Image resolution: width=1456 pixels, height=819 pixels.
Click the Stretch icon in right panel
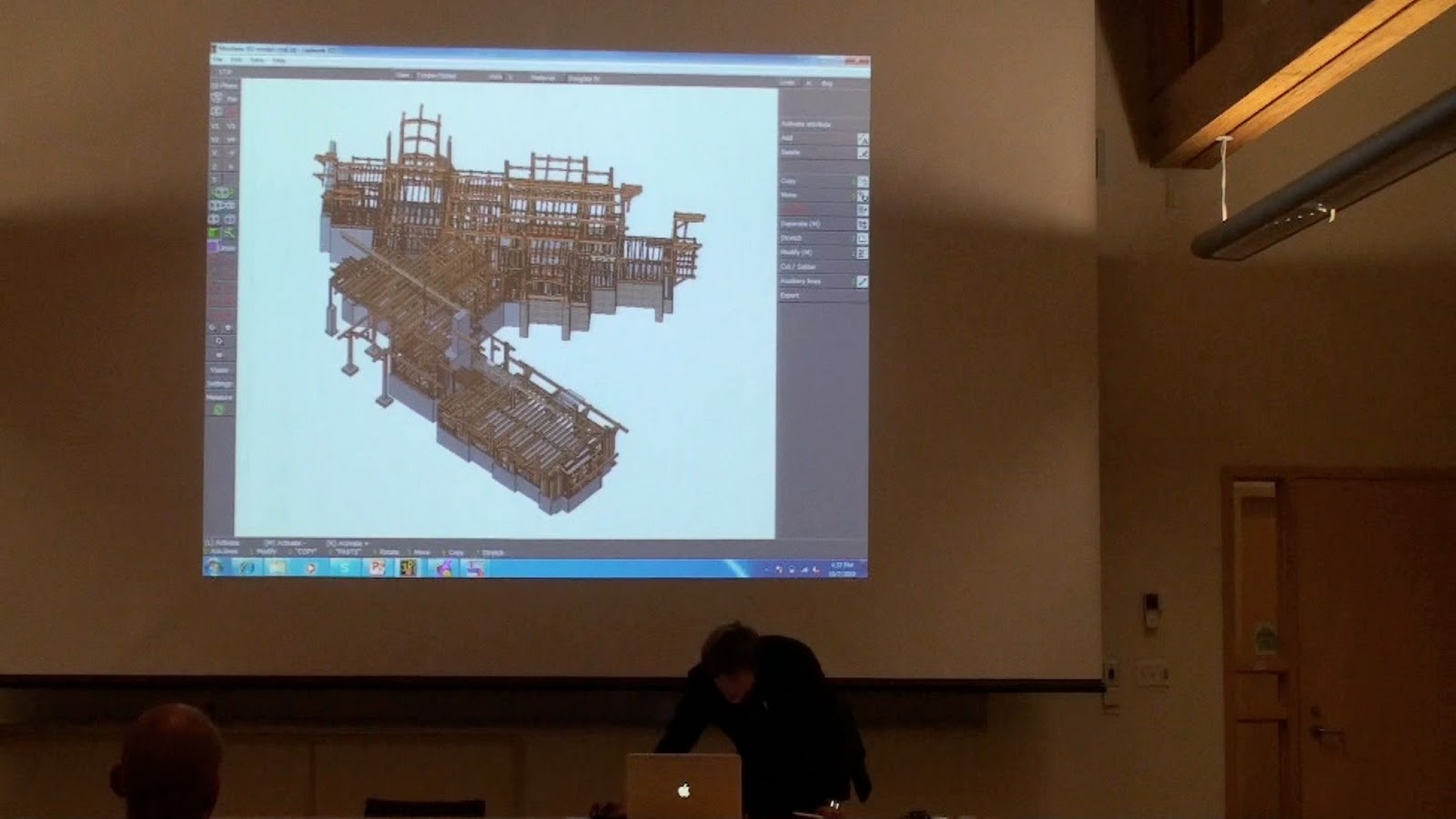pos(862,238)
